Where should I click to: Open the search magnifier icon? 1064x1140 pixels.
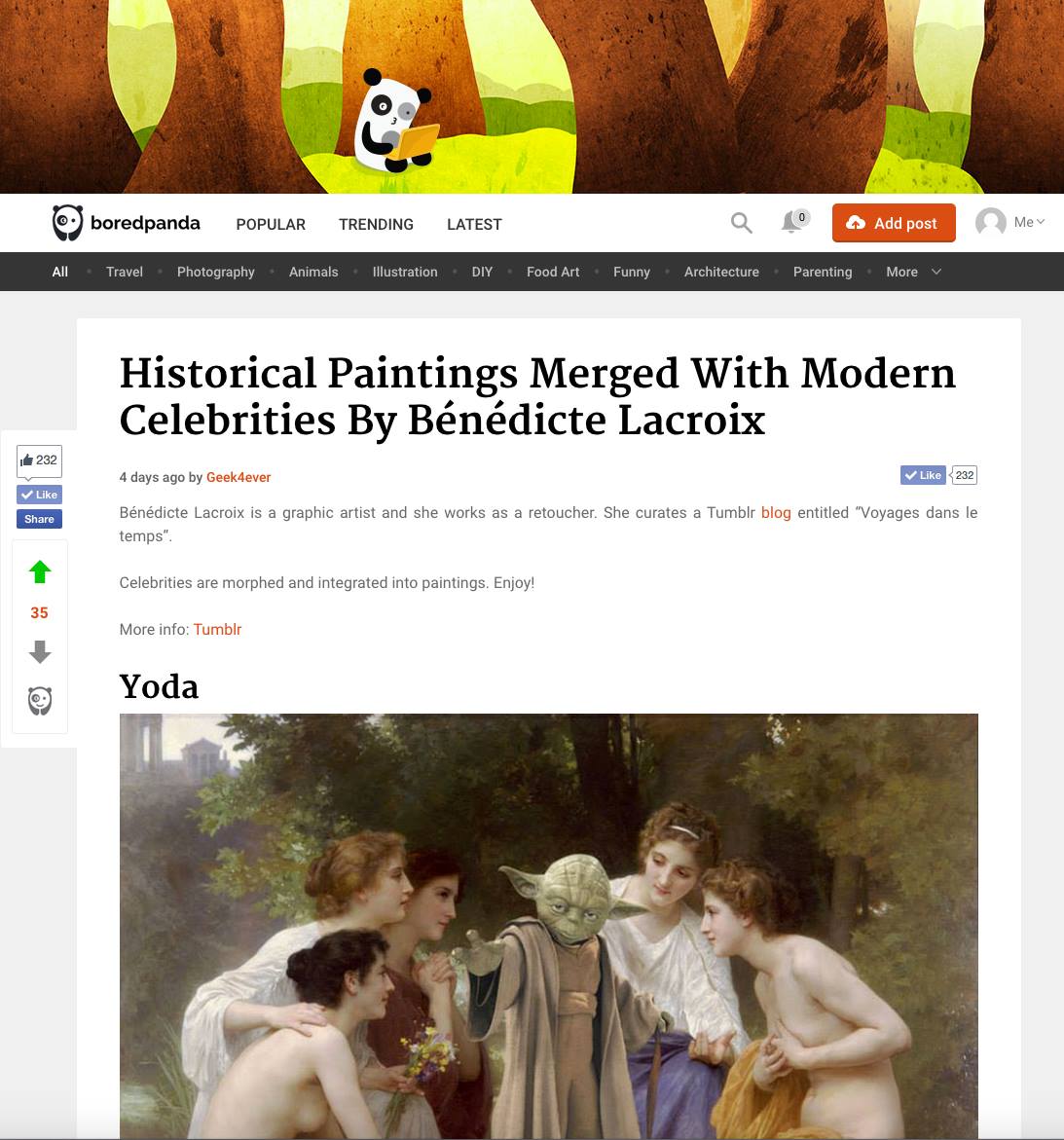(742, 223)
